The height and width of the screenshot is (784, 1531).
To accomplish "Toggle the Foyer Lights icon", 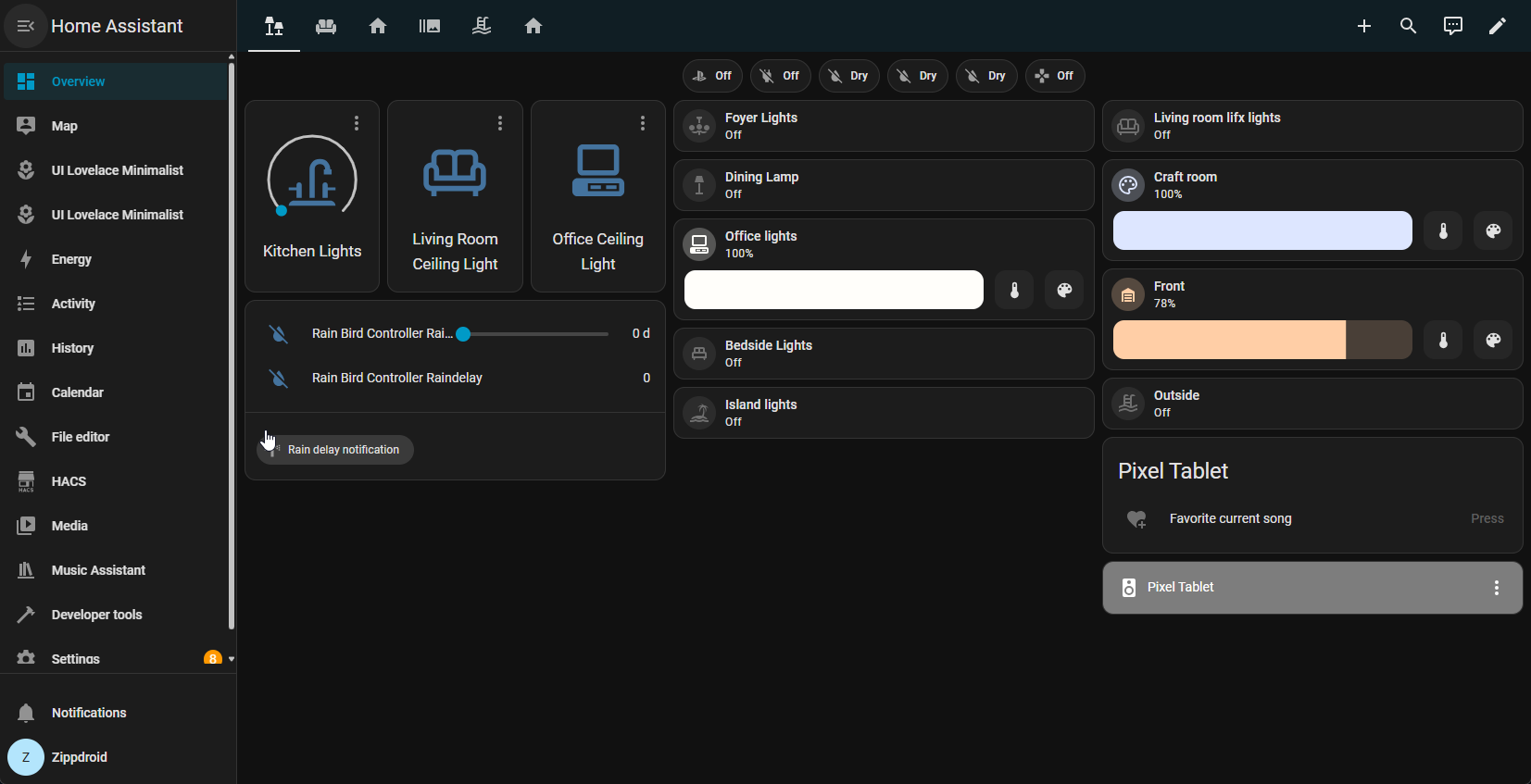I will 699,126.
